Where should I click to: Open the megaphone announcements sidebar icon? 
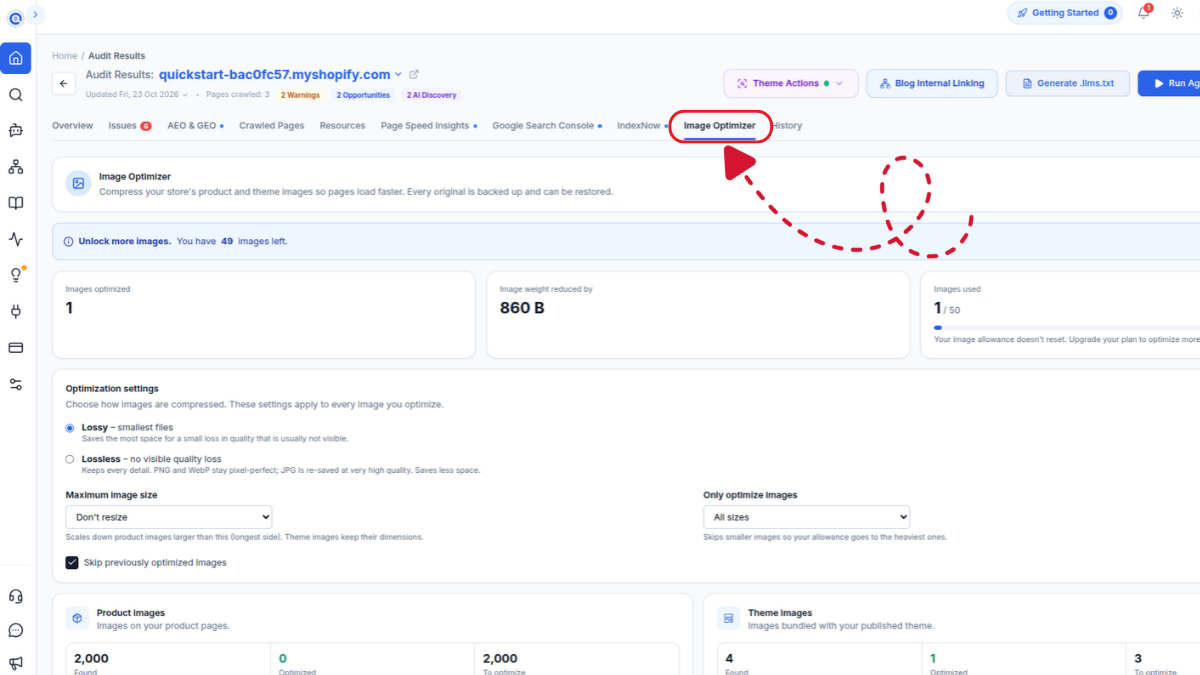(x=16, y=663)
